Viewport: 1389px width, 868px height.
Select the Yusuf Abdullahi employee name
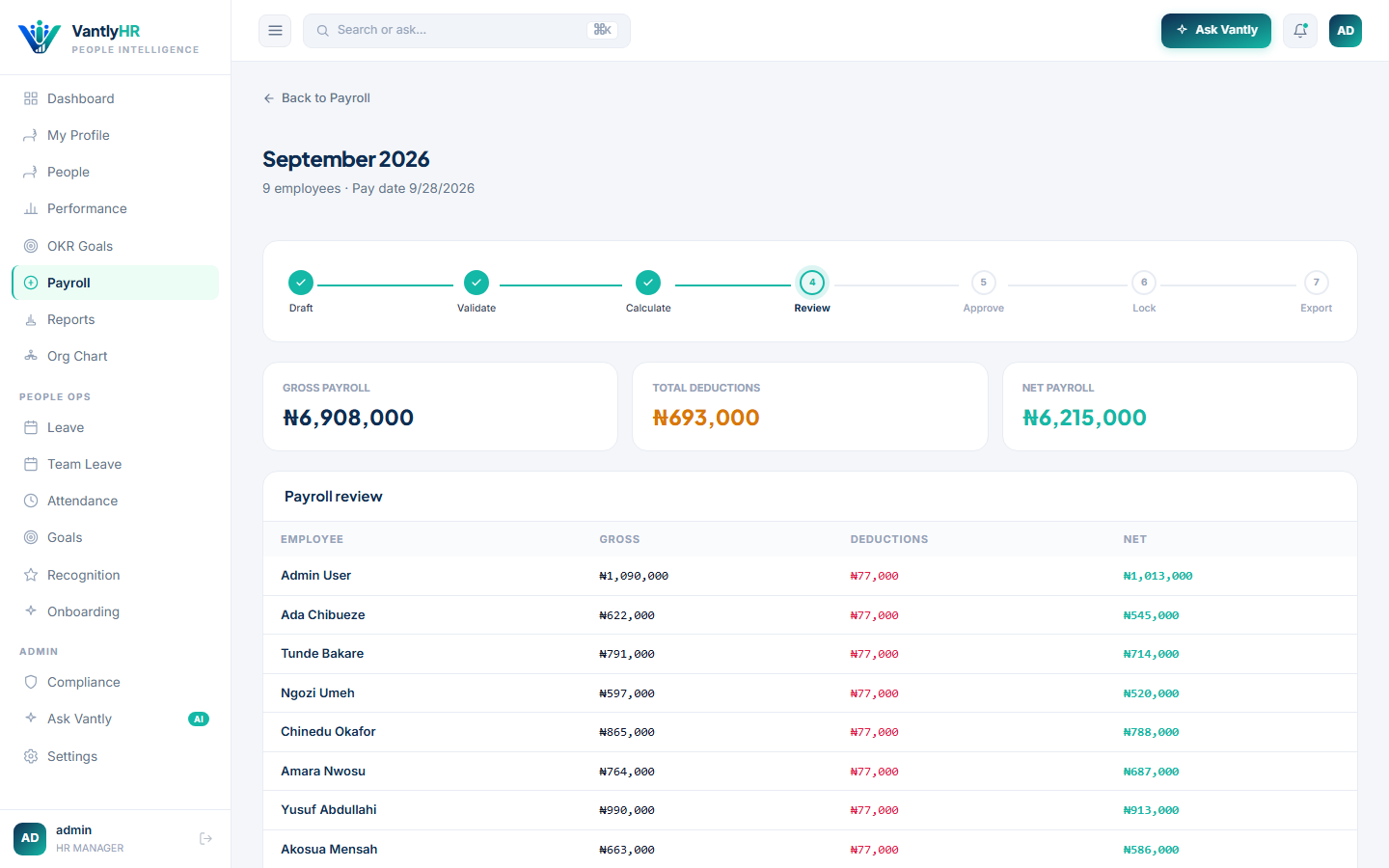(x=329, y=810)
